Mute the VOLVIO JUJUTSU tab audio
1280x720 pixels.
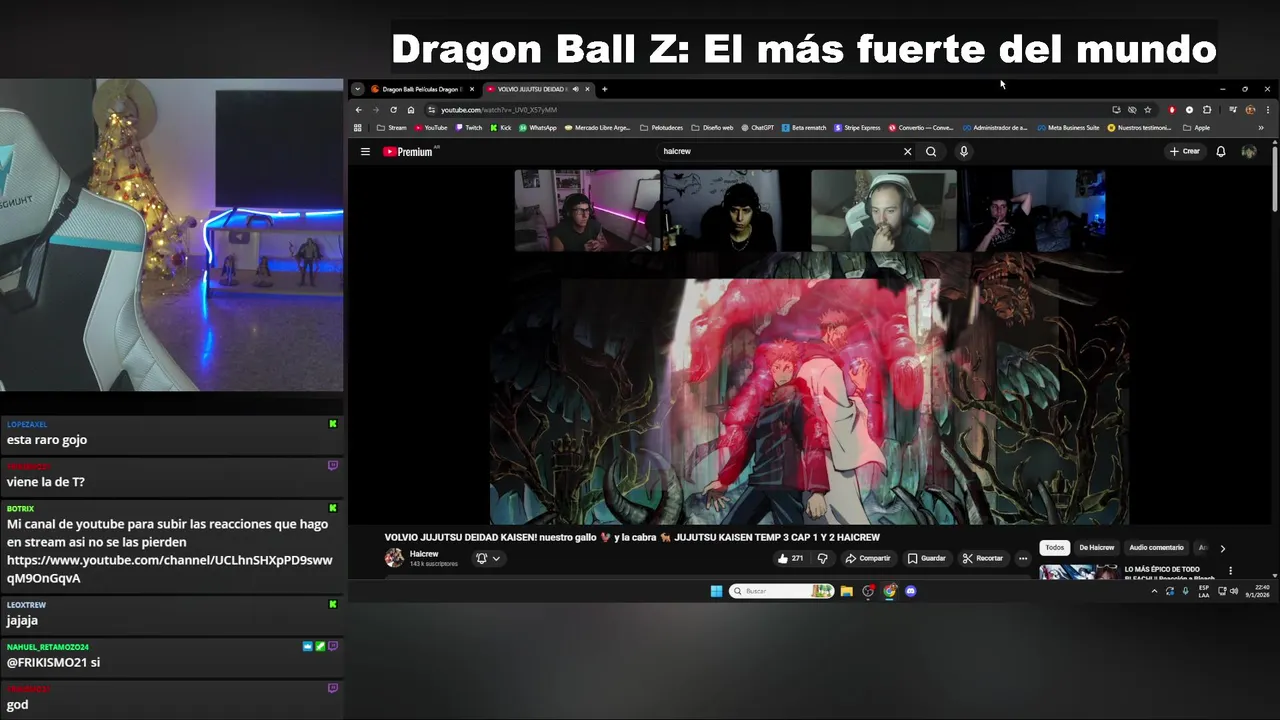click(575, 89)
